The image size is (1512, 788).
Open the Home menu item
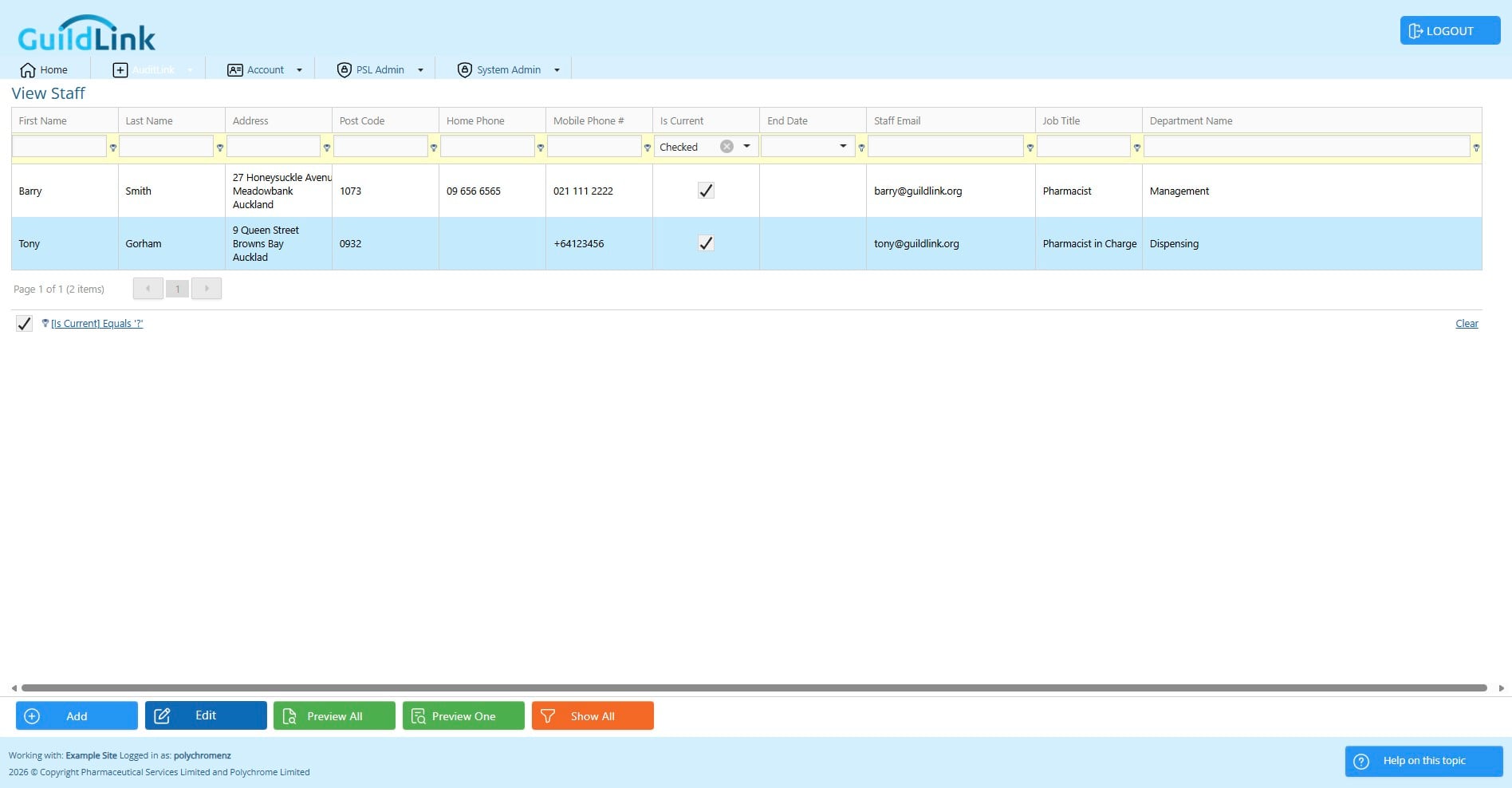[44, 70]
